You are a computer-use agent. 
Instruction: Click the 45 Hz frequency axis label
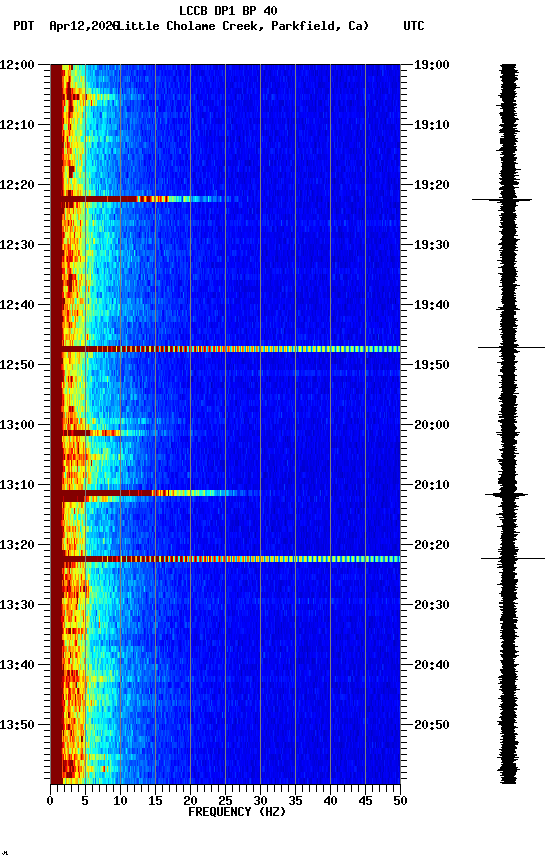(x=365, y=801)
